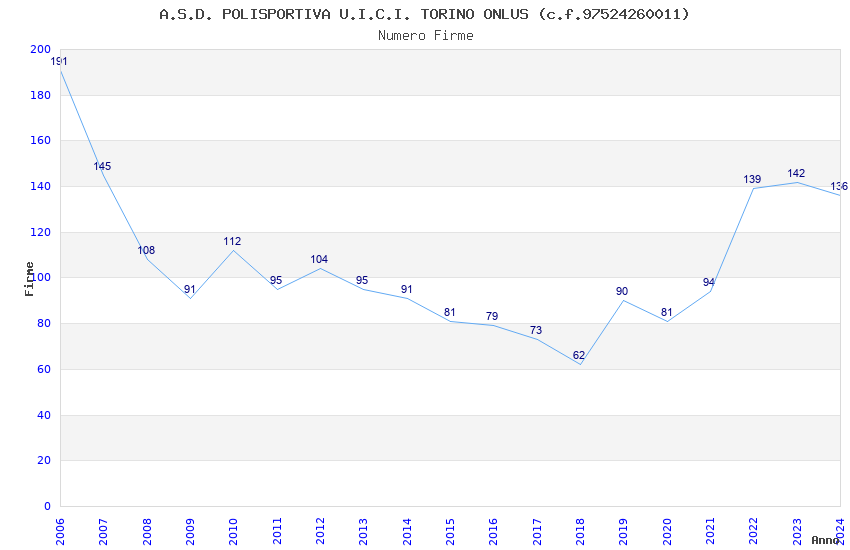This screenshot has width=850, height=550.
Task: Click the data label 91 for 2009
Action: pyautogui.click(x=189, y=289)
